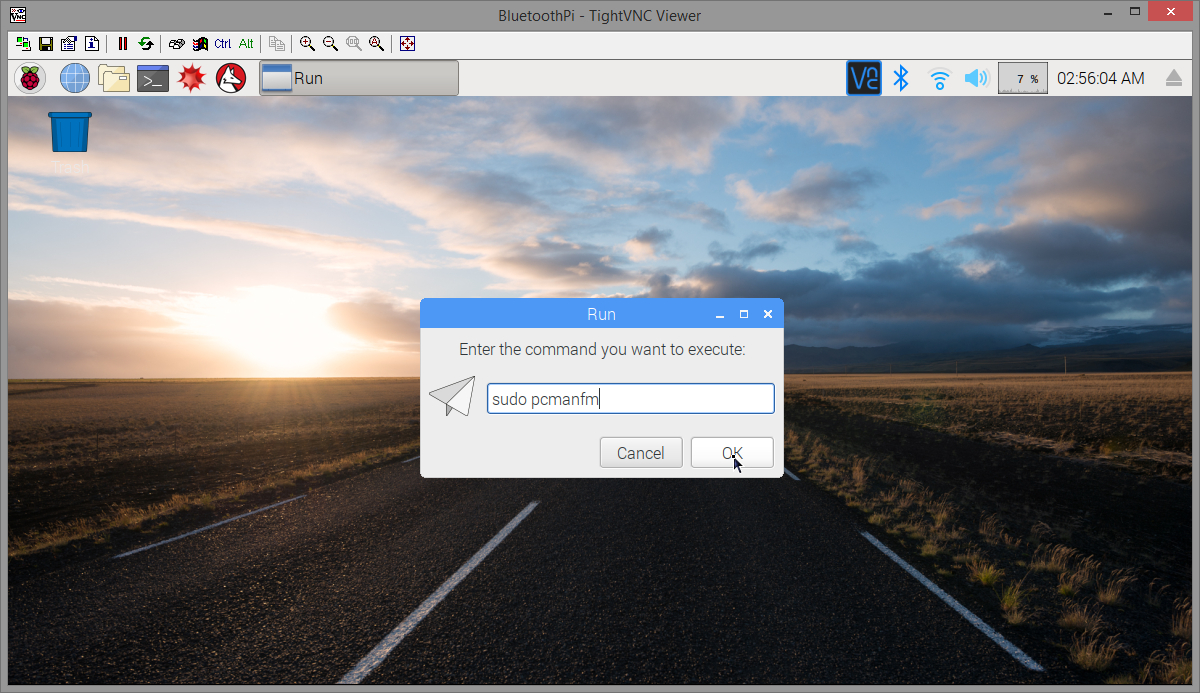Open Connection Options toolbar icon

tap(68, 44)
